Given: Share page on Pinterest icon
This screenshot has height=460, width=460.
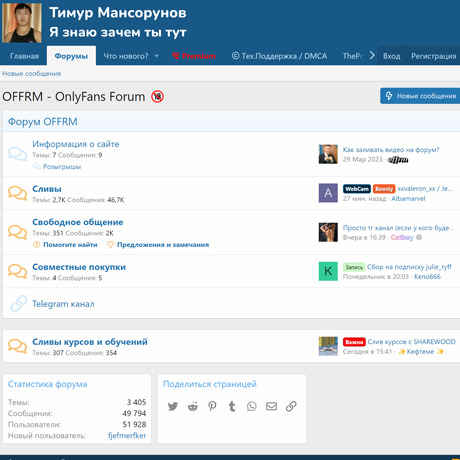Looking at the screenshot, I should pyautogui.click(x=212, y=406).
